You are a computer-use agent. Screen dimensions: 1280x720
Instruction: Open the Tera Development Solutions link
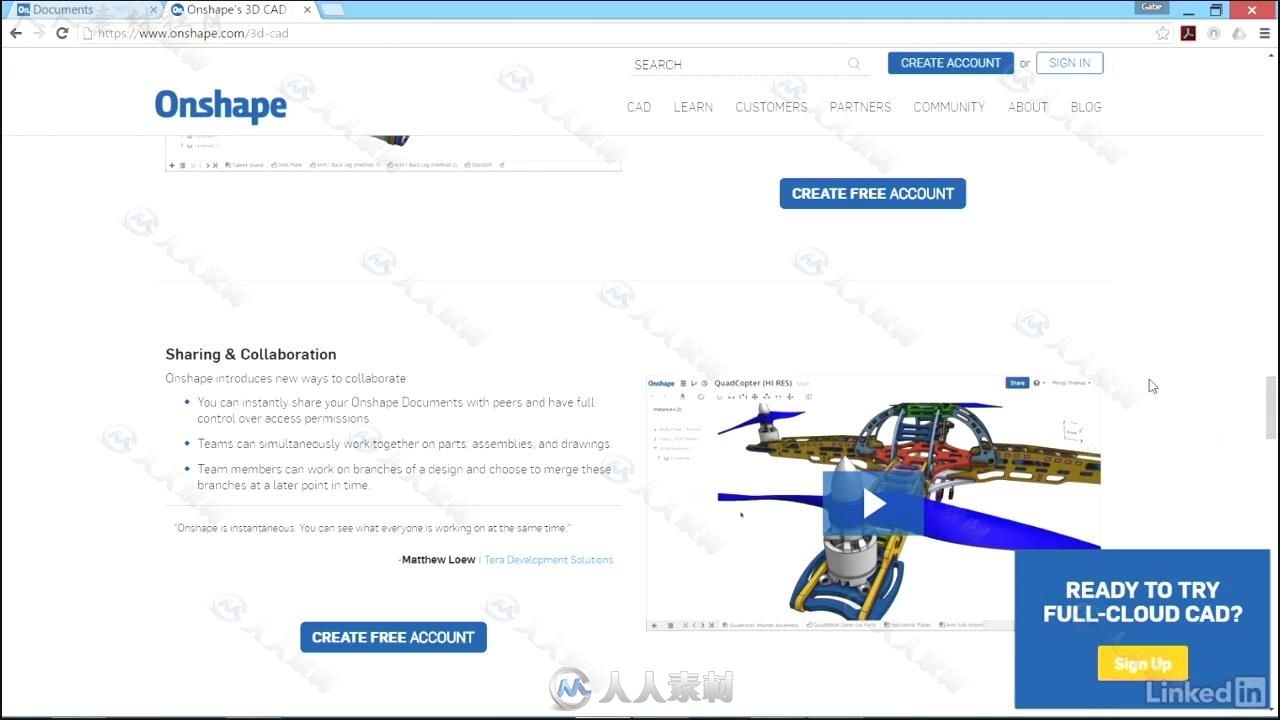tap(549, 560)
